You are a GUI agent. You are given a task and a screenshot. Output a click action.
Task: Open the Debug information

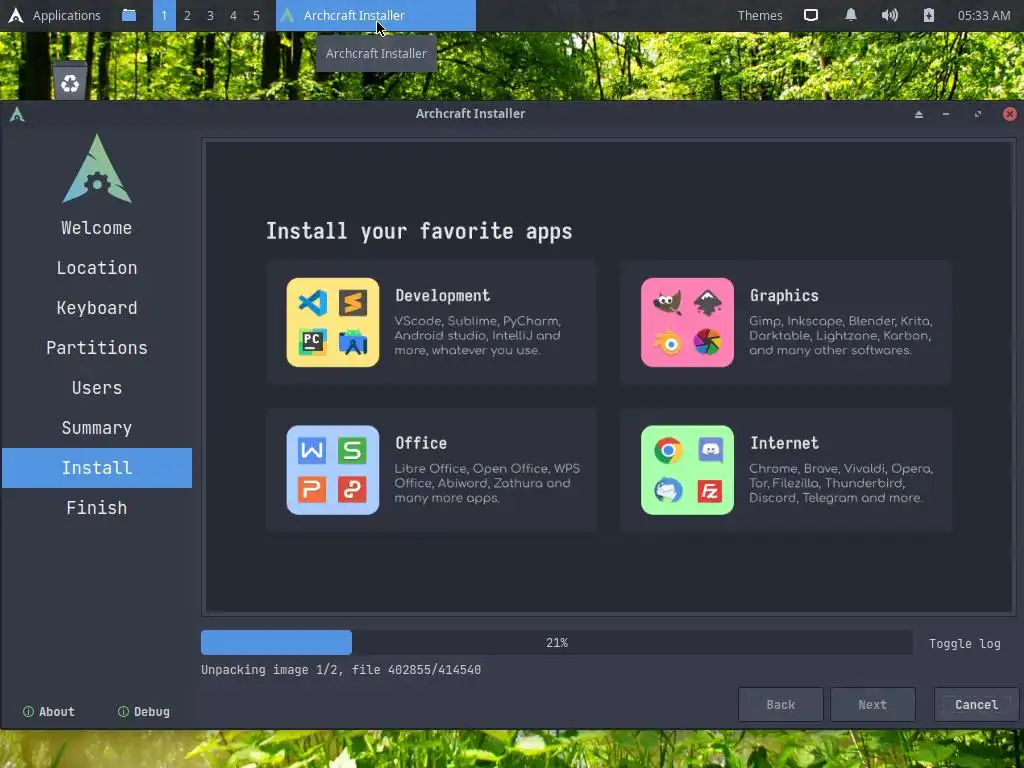[x=144, y=712]
